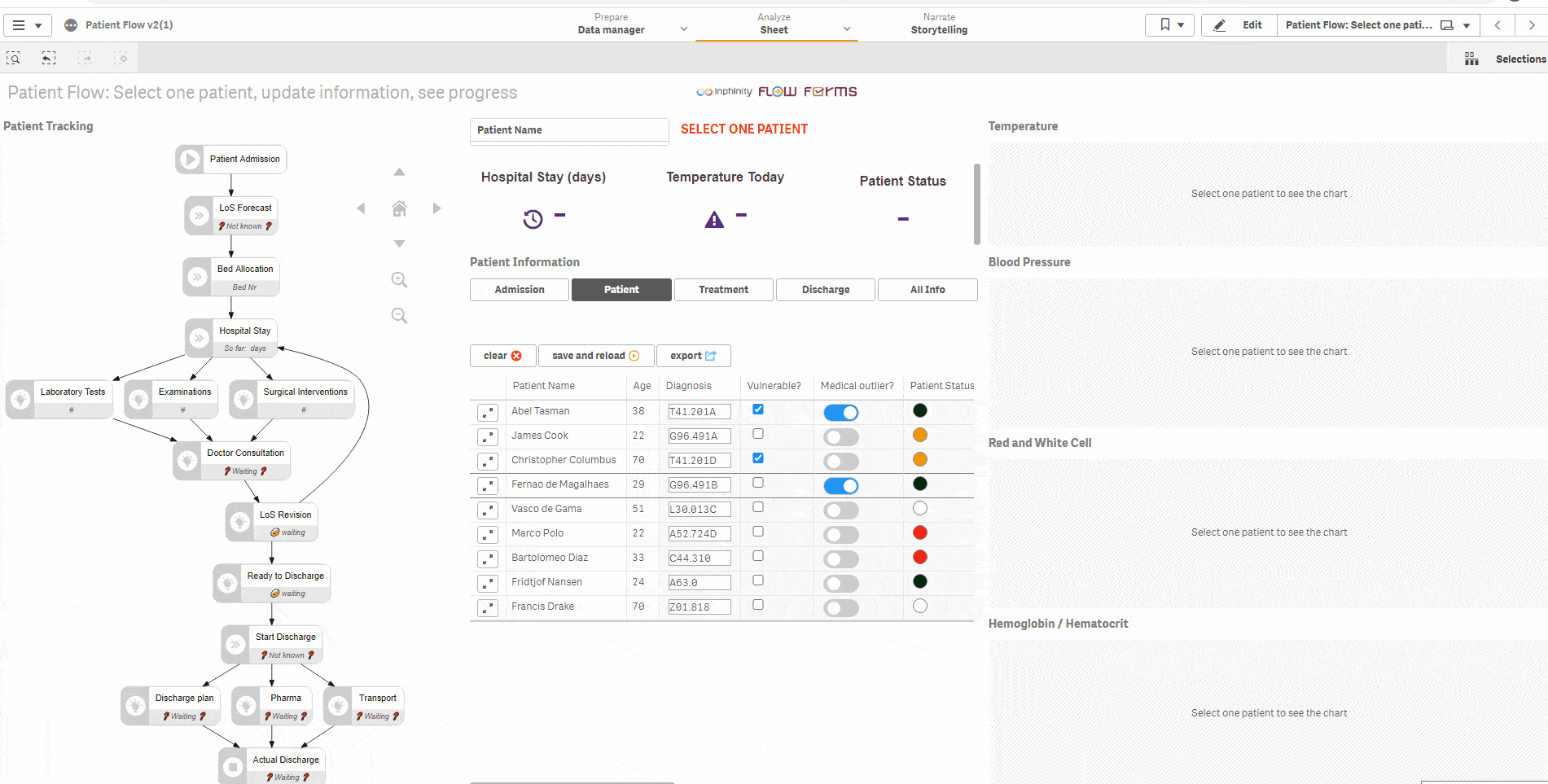Uncheck Vulnerable for Christopher Columbus

(758, 458)
